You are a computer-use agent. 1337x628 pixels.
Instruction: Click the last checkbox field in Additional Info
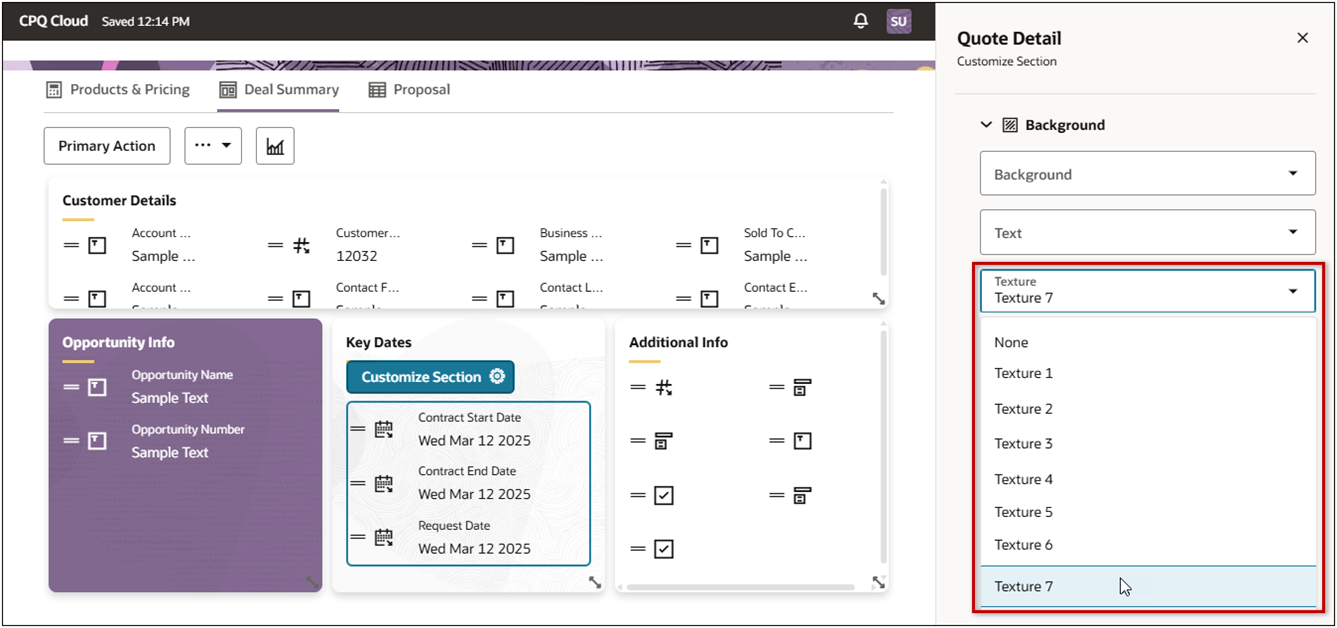(664, 549)
